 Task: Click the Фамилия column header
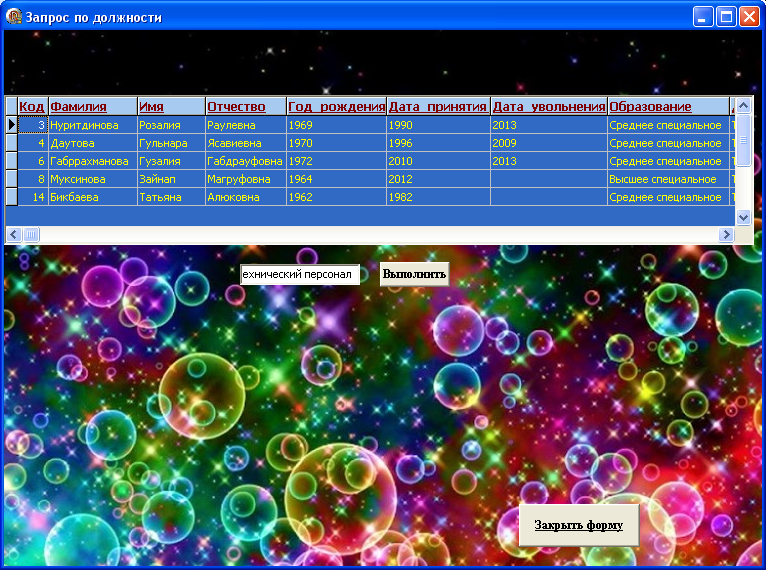click(93, 106)
